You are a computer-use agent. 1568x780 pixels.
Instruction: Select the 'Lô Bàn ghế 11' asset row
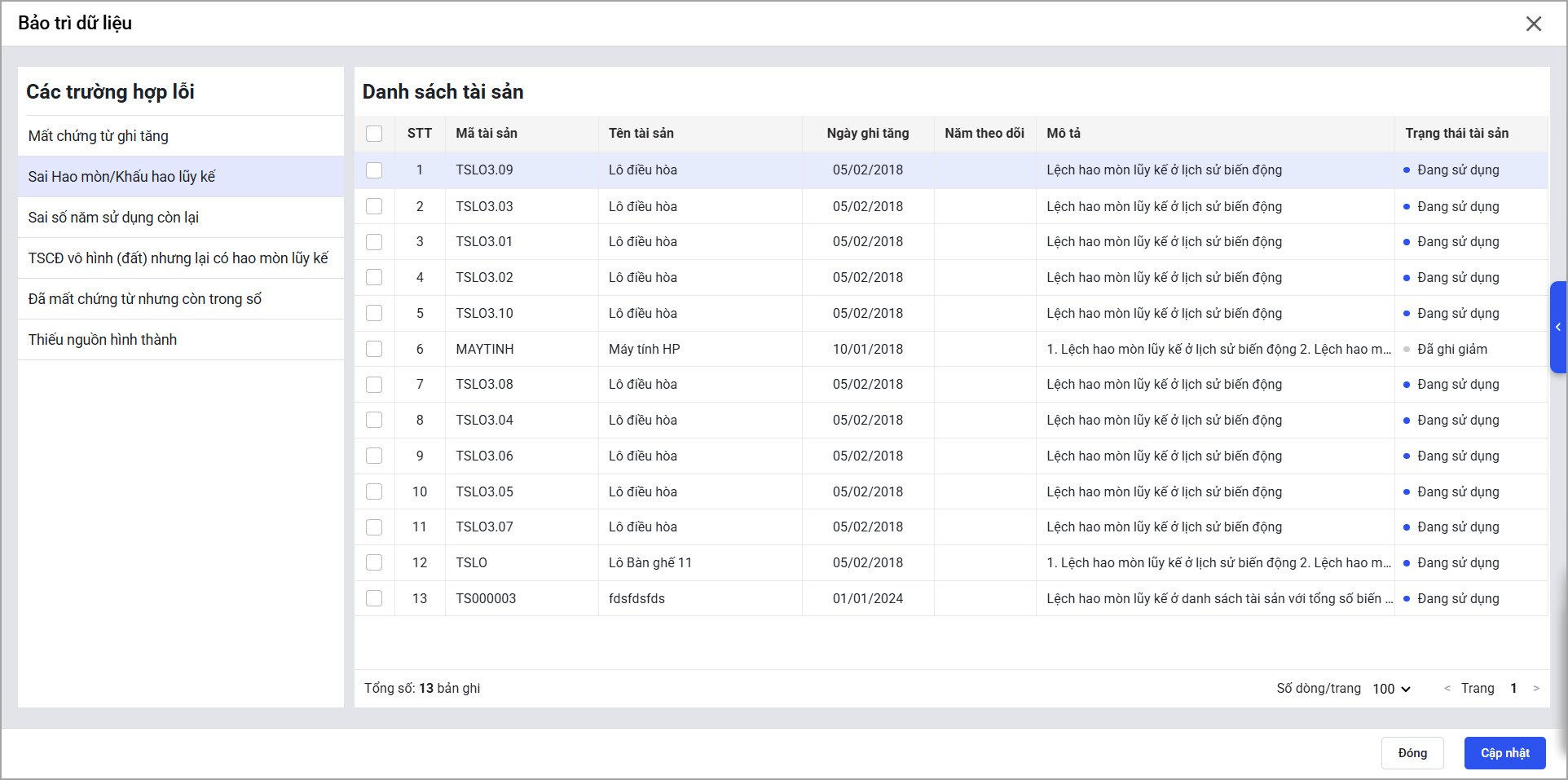(x=650, y=562)
